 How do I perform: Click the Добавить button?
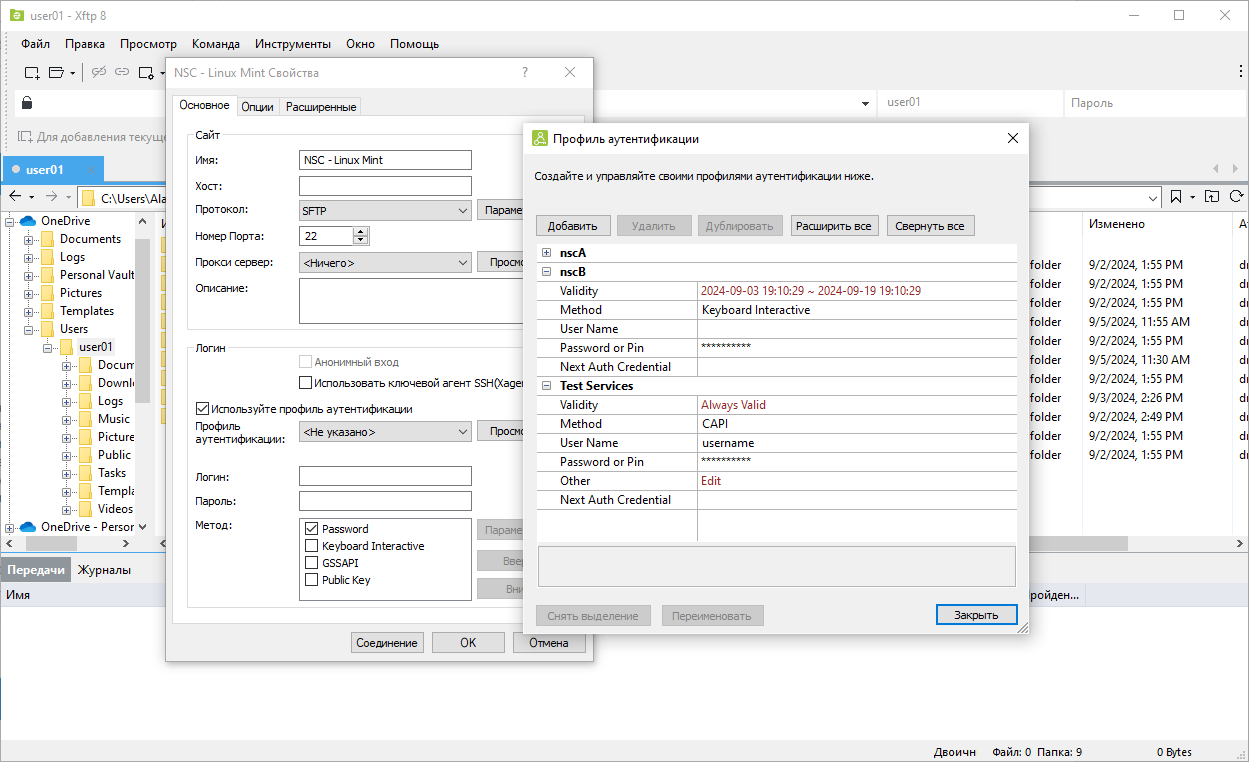coord(573,226)
